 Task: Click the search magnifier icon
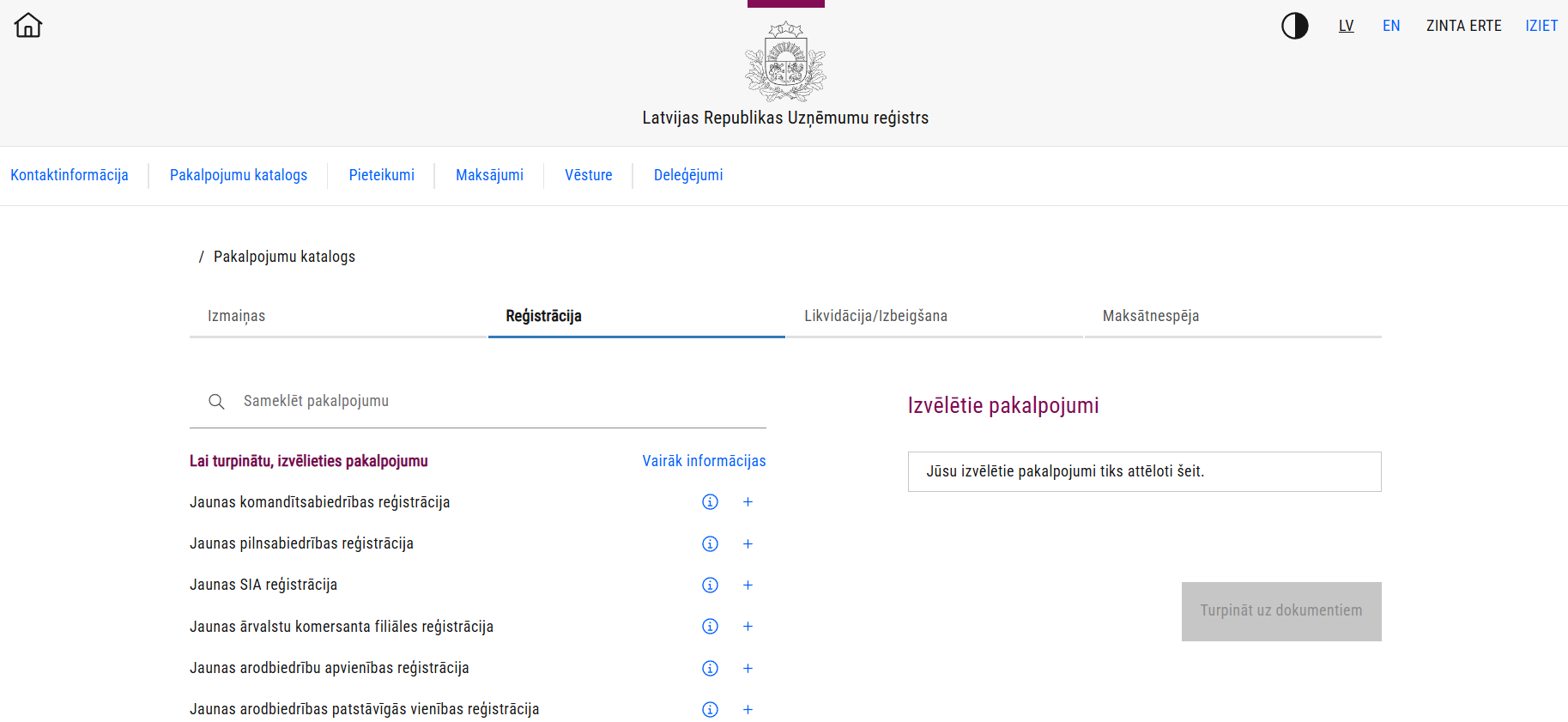(x=216, y=401)
